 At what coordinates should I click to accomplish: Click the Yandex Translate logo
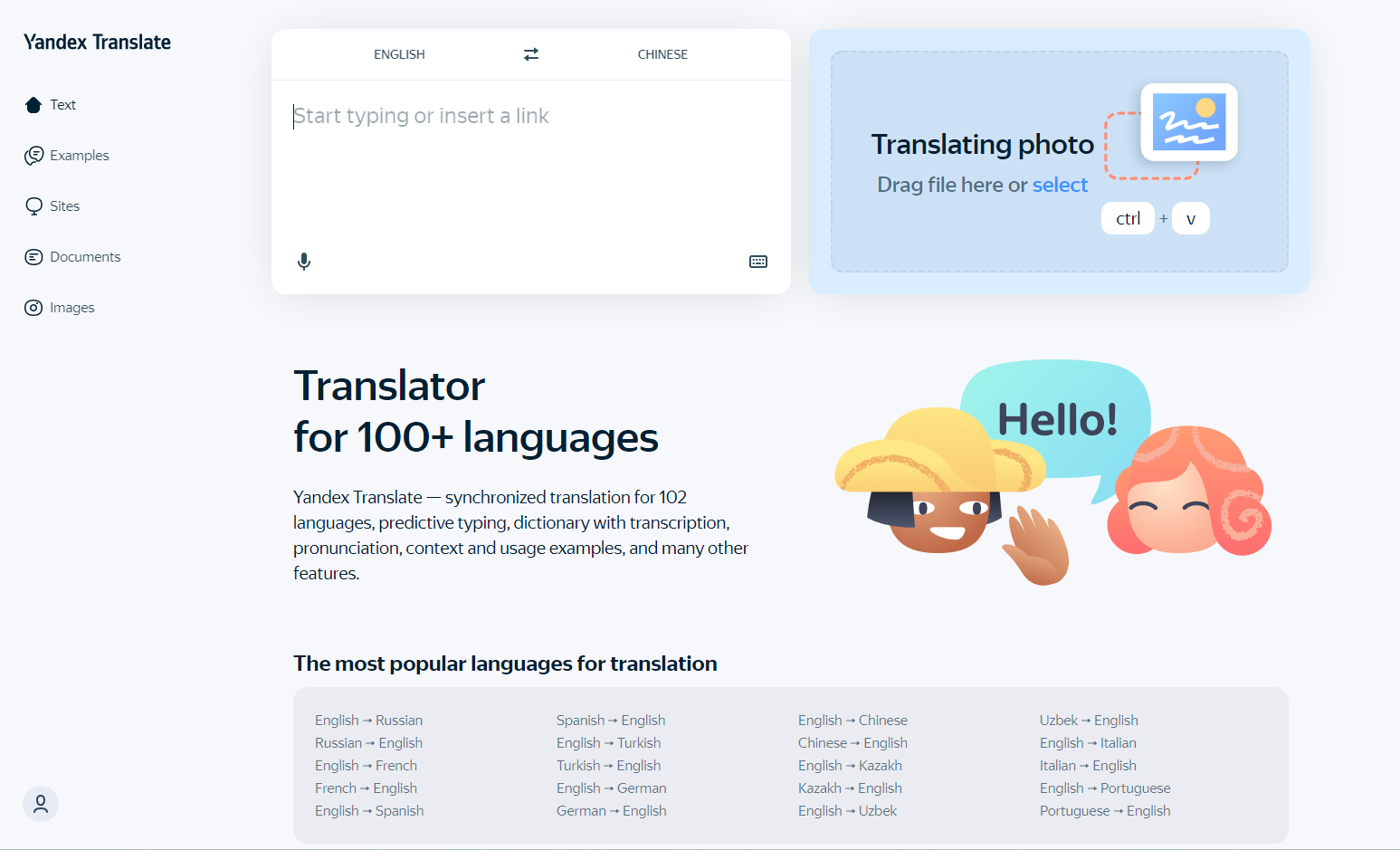click(97, 43)
